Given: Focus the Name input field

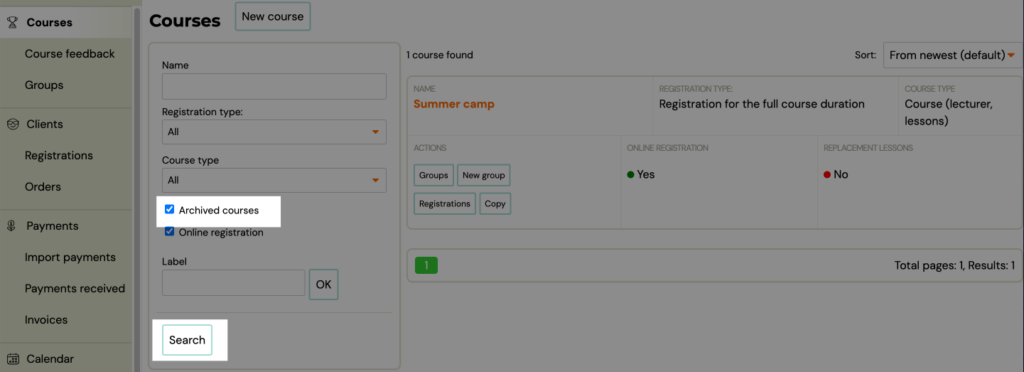Looking at the screenshot, I should [274, 86].
